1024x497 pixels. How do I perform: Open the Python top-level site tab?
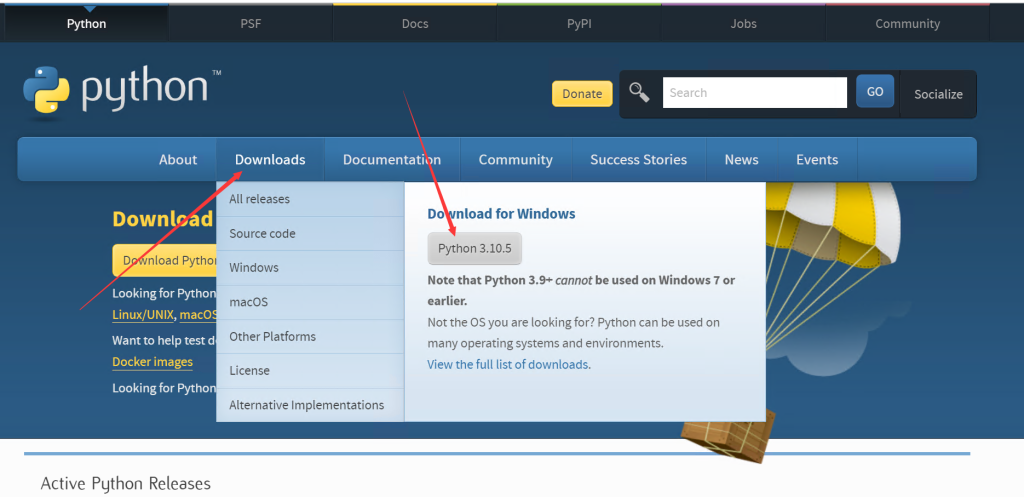[86, 24]
